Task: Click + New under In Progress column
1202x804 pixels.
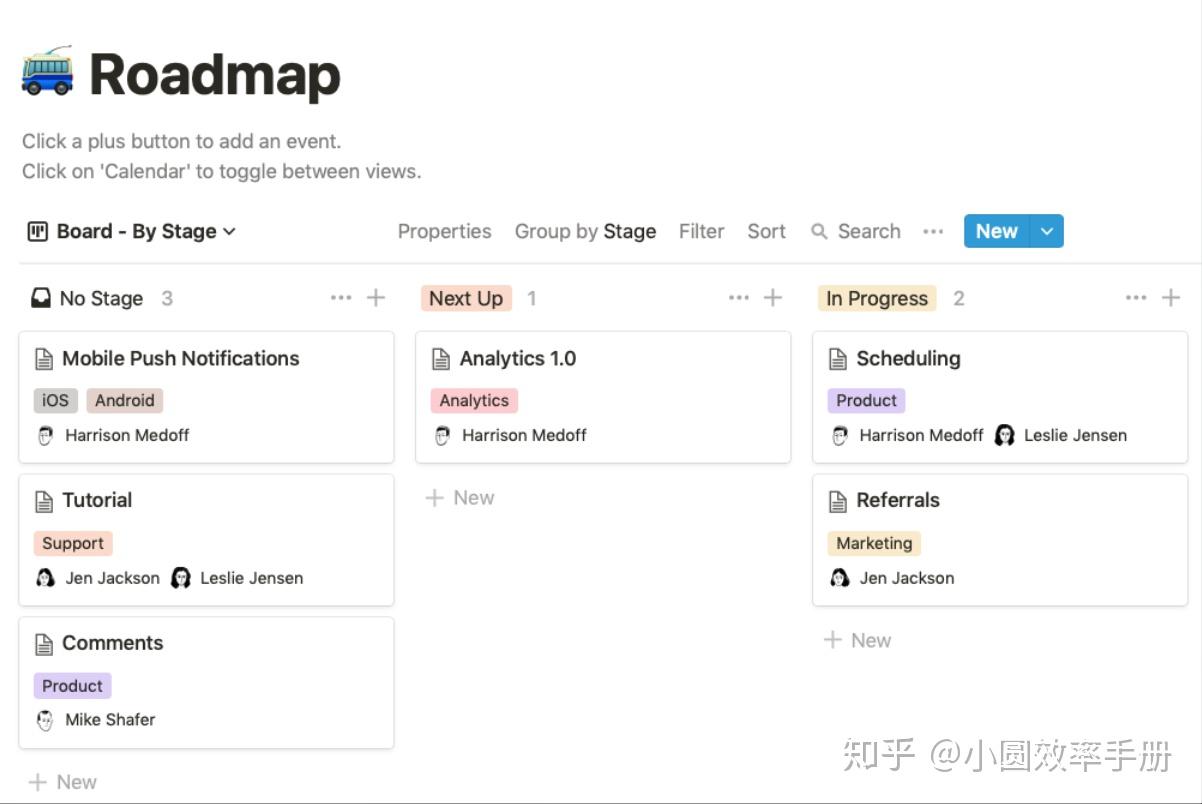Action: point(857,640)
